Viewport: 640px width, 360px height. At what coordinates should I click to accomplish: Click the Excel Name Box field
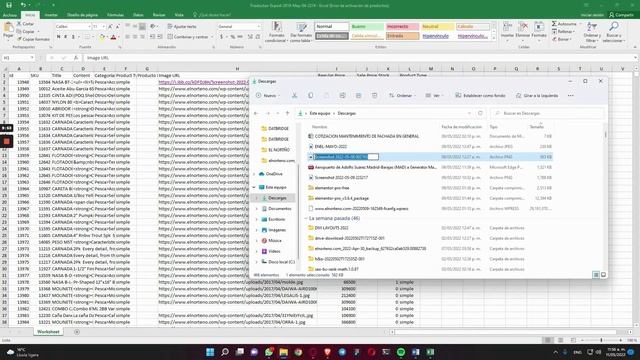18,58
